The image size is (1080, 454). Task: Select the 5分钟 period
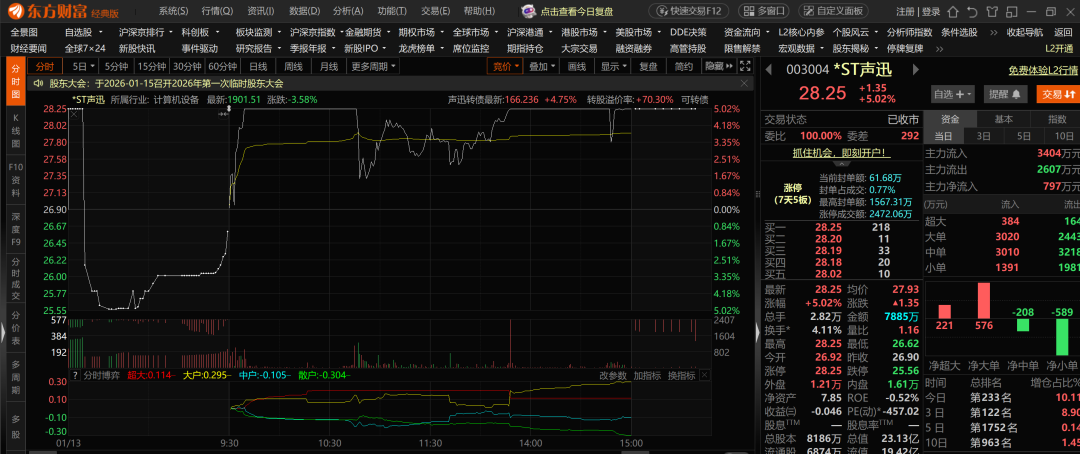point(116,66)
